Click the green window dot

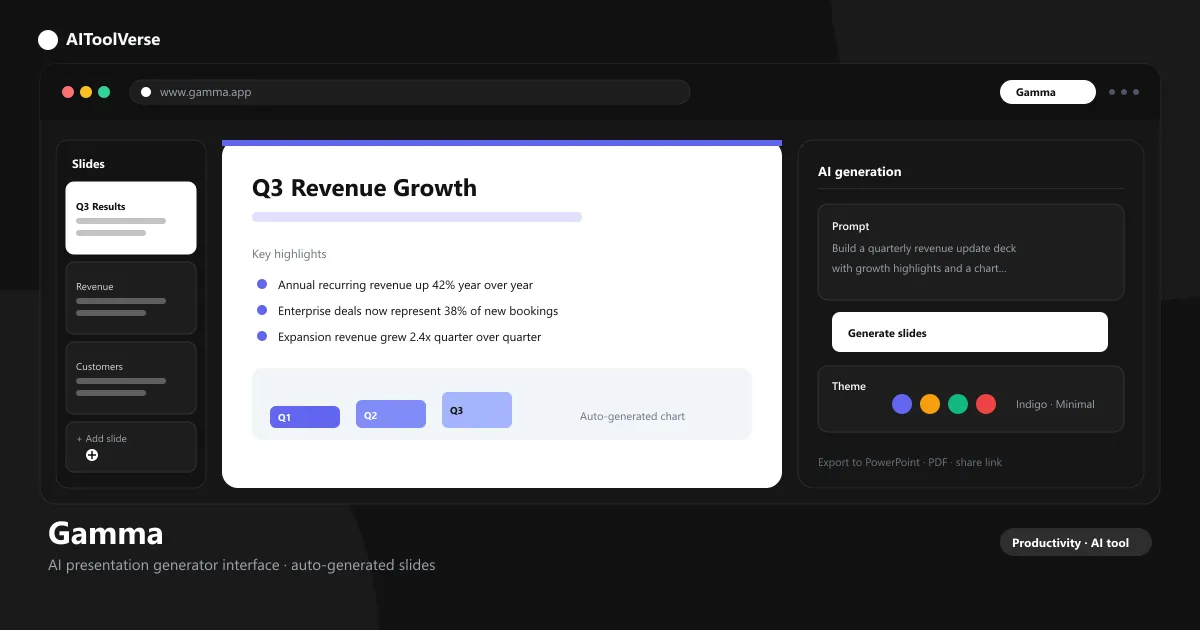pos(104,92)
